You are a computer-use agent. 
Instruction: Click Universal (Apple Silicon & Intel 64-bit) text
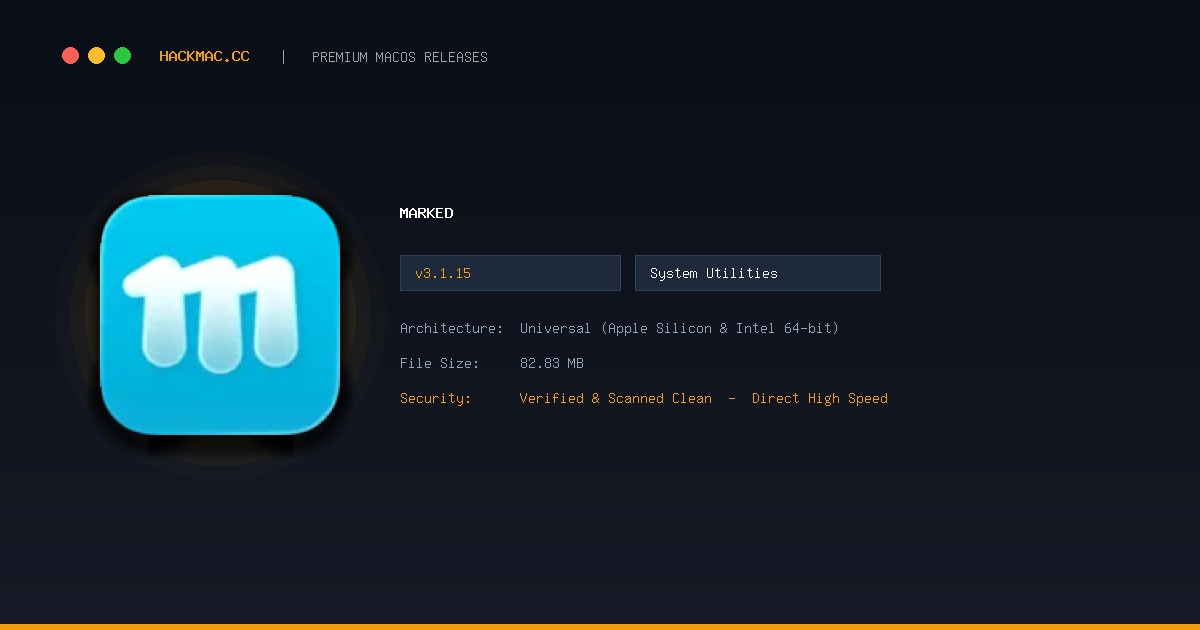pos(679,328)
